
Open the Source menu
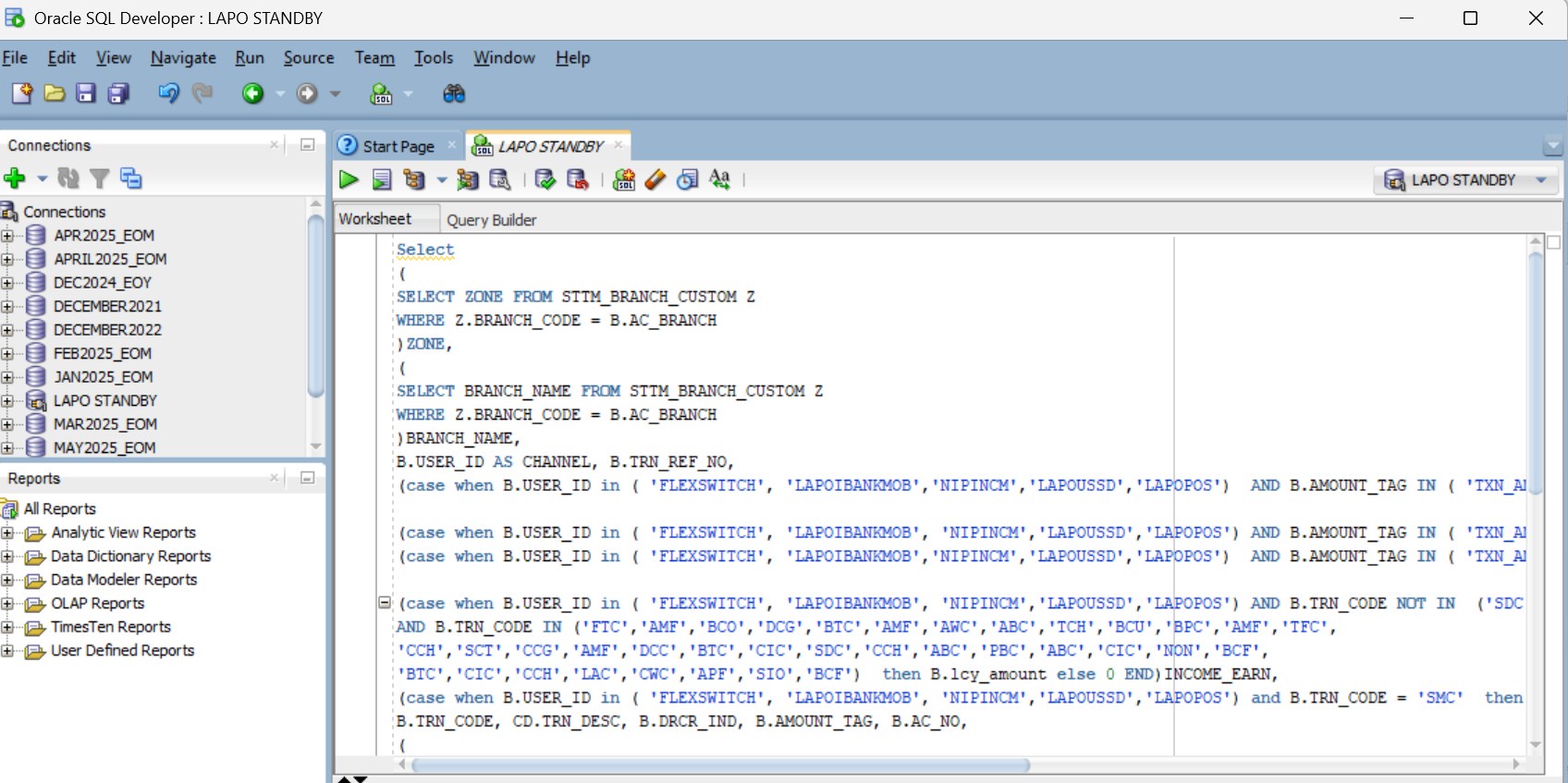pos(309,57)
